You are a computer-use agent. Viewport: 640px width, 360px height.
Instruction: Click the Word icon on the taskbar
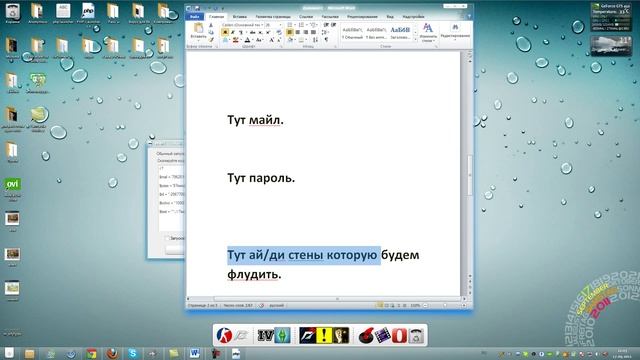tap(194, 353)
